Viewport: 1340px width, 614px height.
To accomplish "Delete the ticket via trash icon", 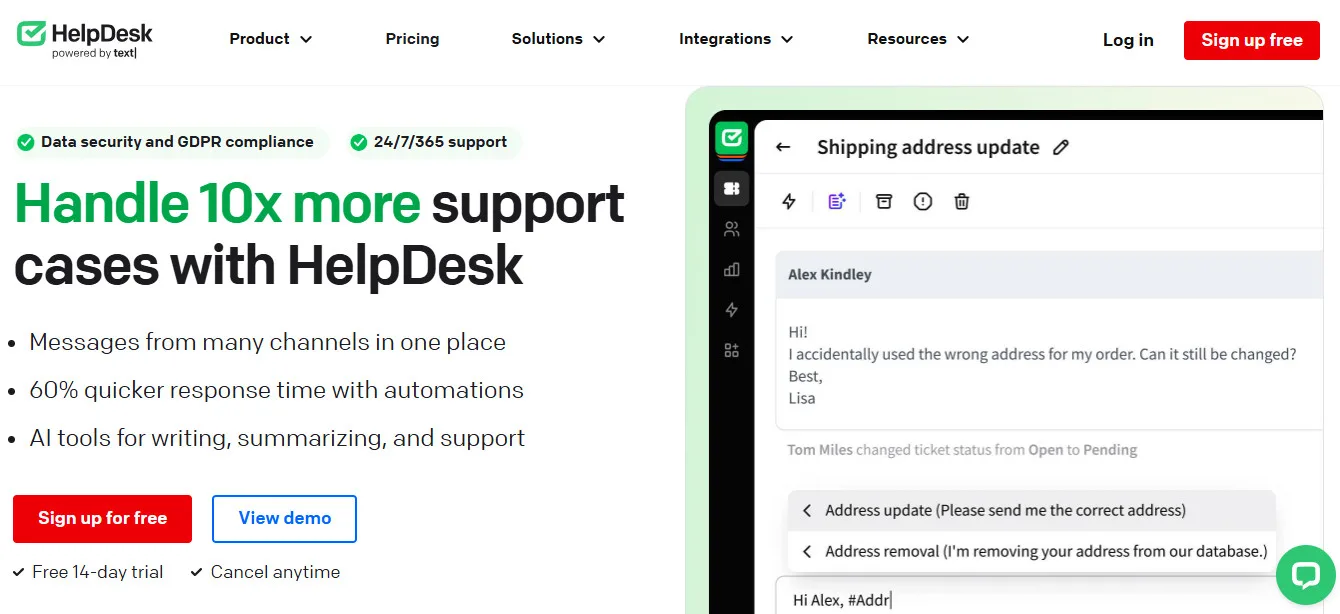I will (x=961, y=201).
